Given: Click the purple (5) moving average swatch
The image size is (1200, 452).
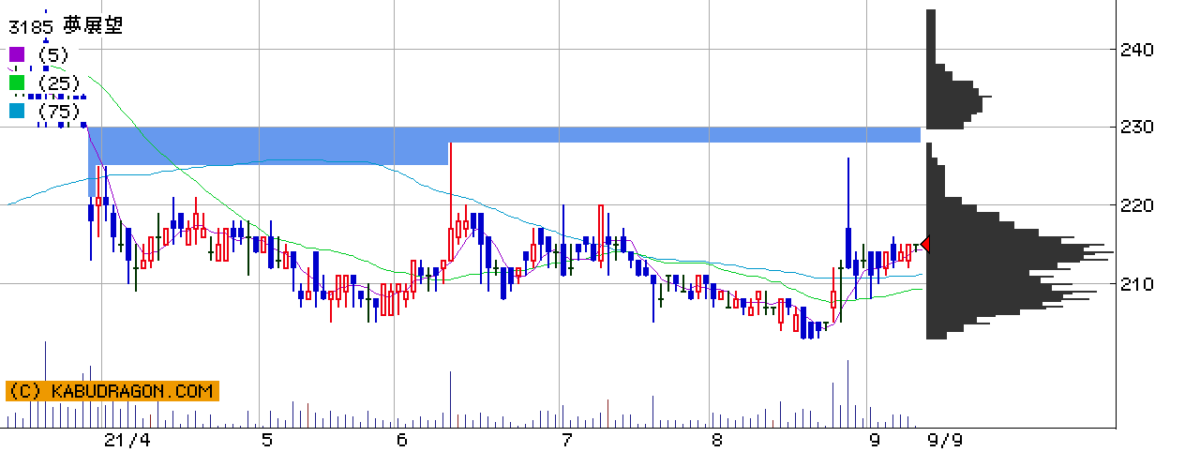Looking at the screenshot, I should tap(16, 54).
